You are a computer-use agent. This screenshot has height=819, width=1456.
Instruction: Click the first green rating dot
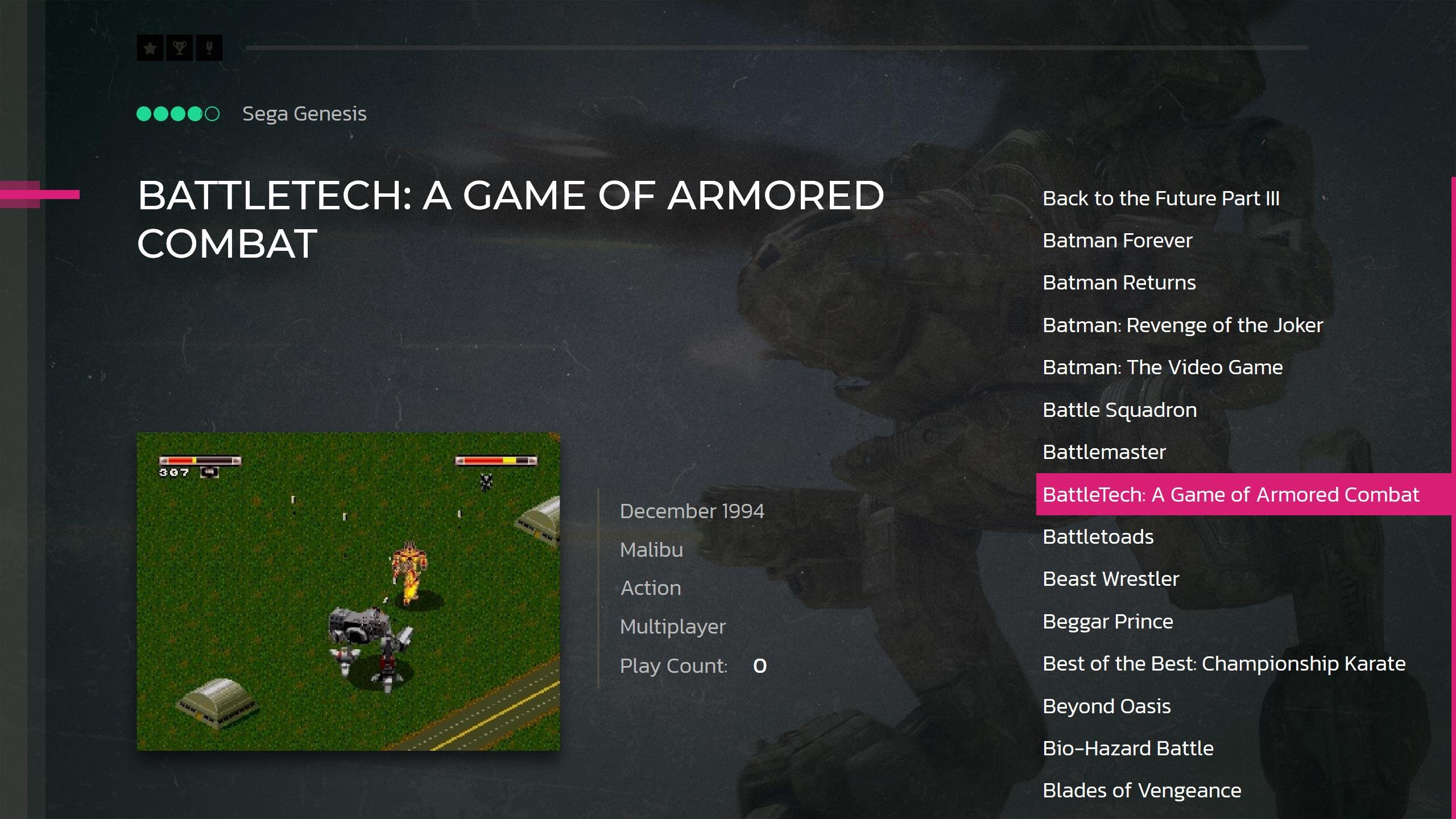[144, 114]
